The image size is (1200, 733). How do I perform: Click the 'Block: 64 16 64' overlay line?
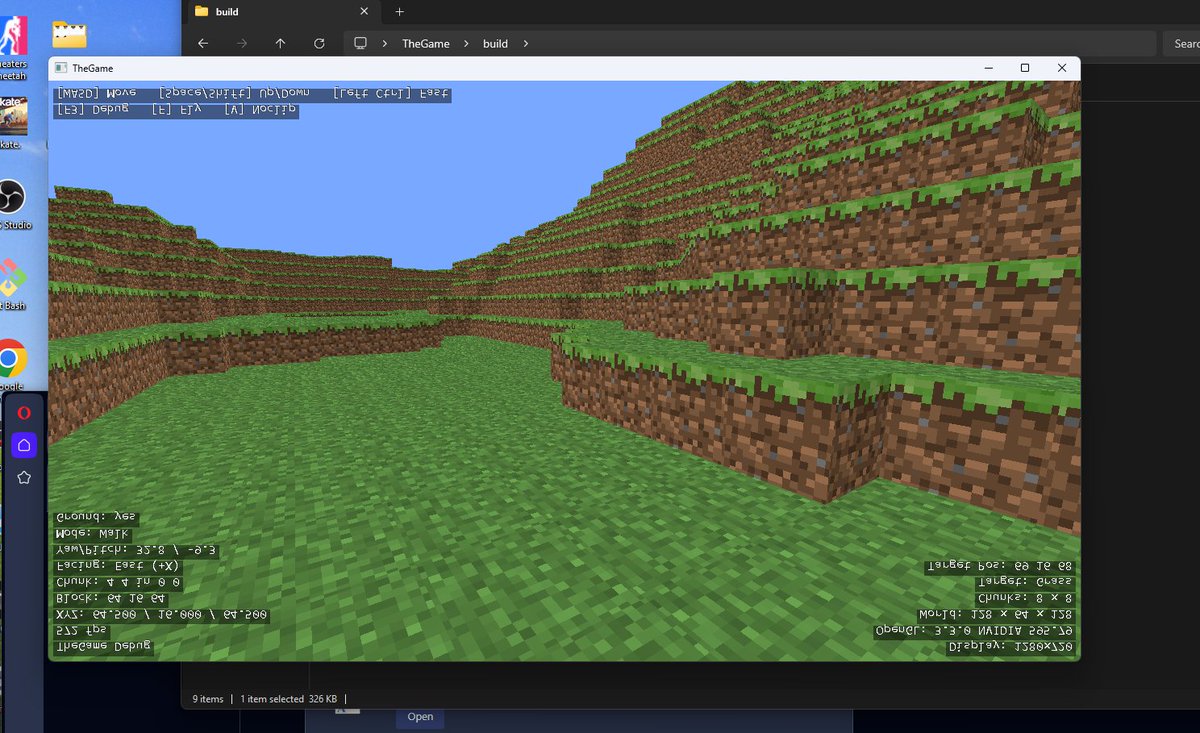pyautogui.click(x=111, y=598)
